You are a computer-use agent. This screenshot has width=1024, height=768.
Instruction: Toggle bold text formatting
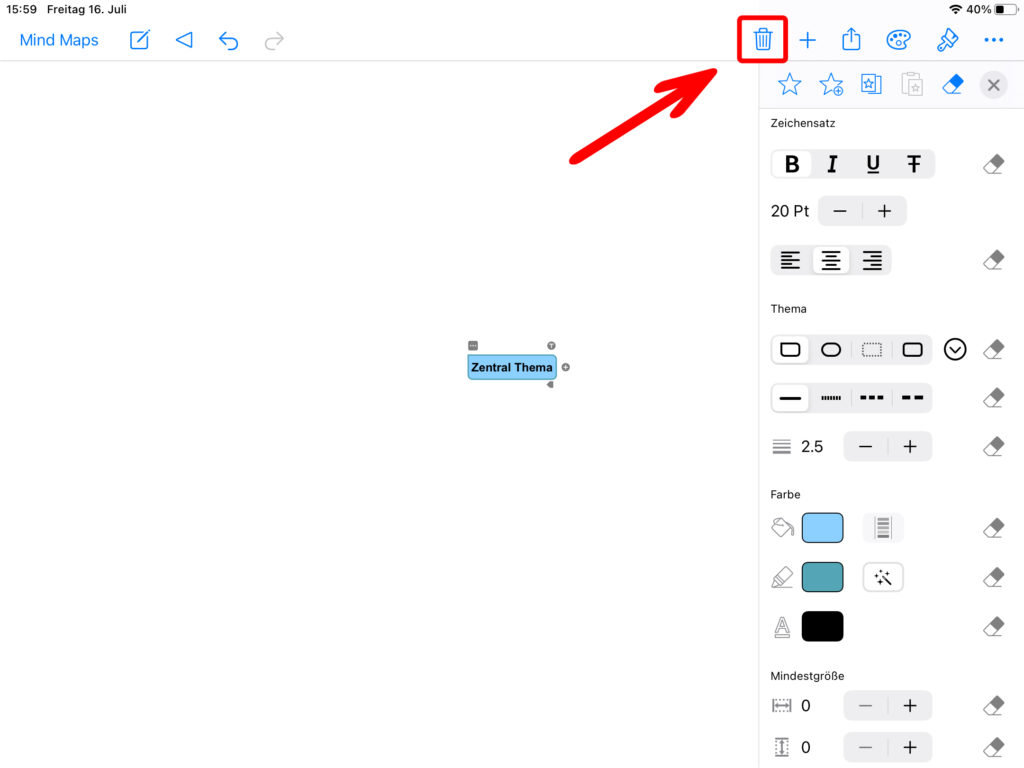point(792,164)
